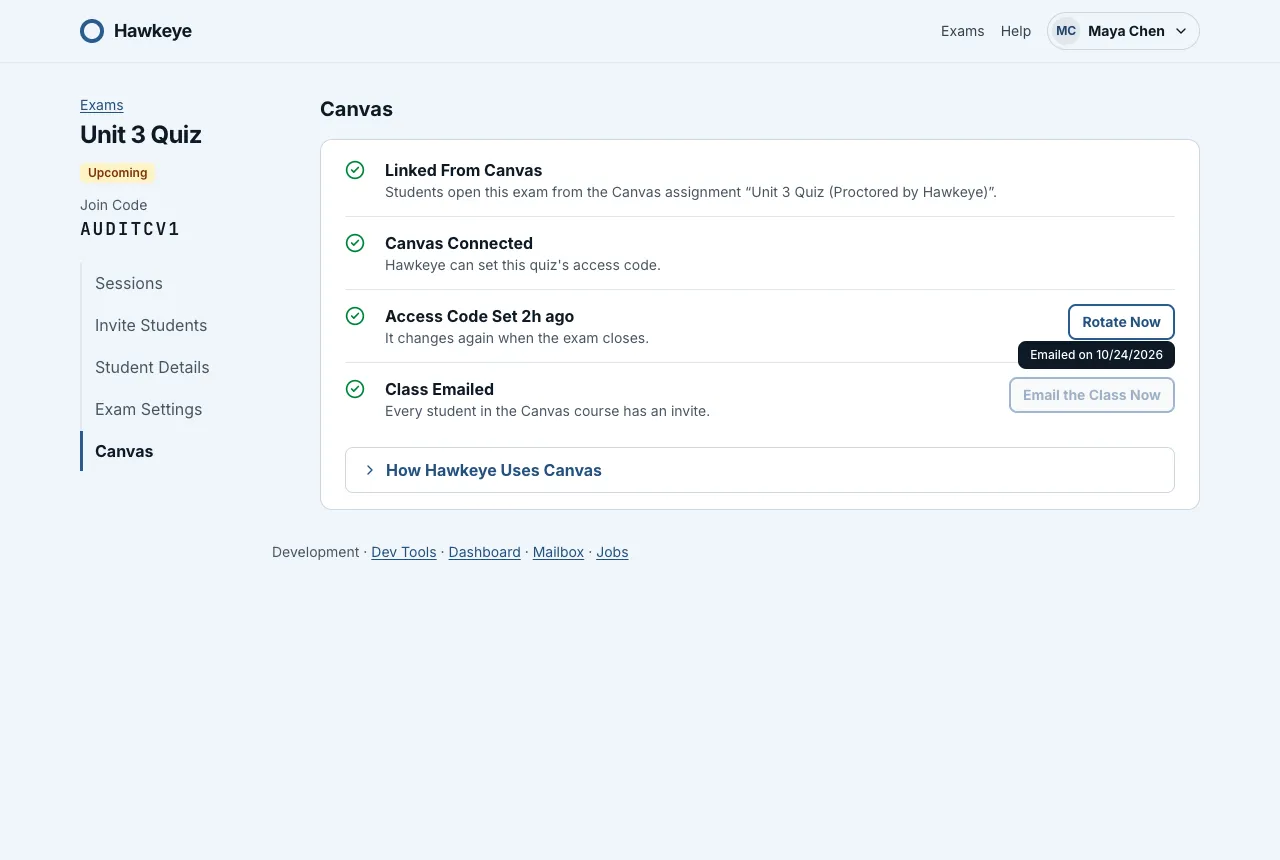Click the Rotate Now button

1121,322
